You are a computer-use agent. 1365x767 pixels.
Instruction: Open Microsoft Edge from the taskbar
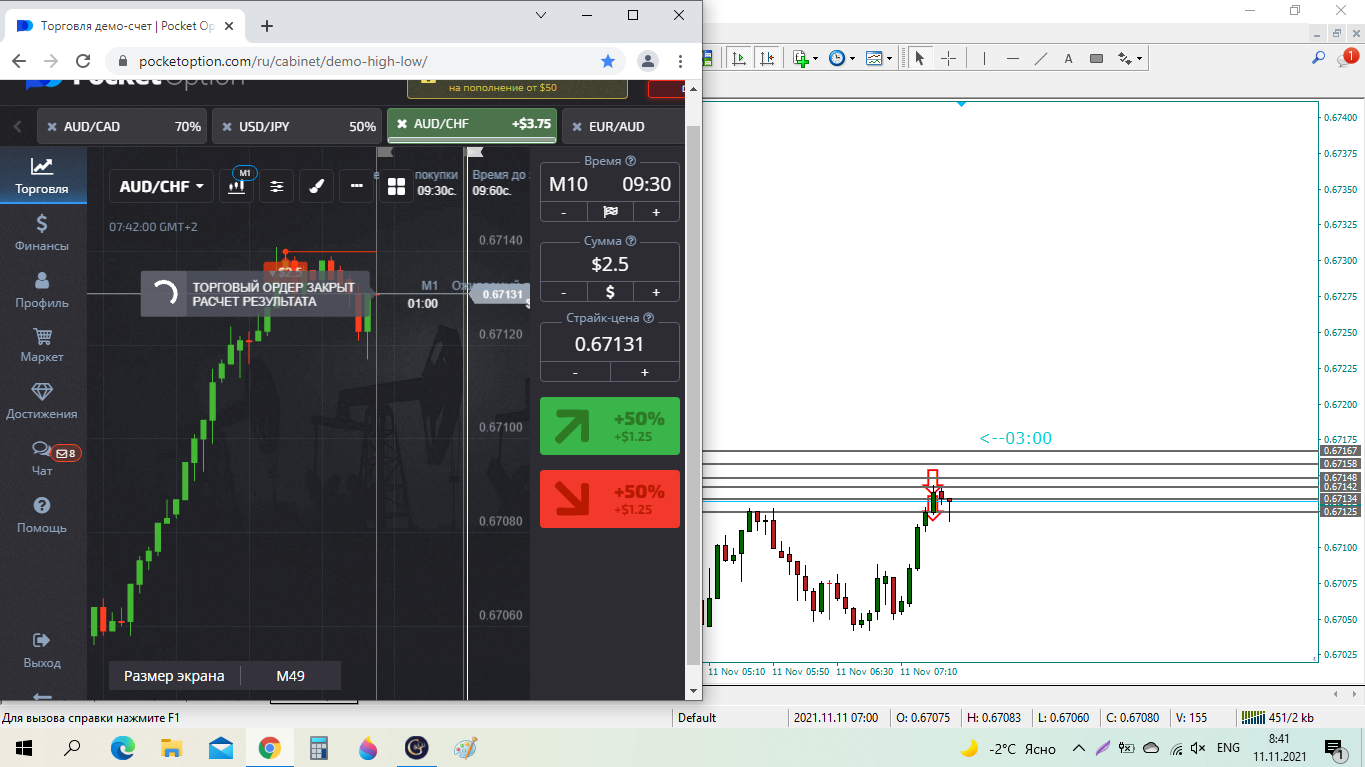click(122, 748)
